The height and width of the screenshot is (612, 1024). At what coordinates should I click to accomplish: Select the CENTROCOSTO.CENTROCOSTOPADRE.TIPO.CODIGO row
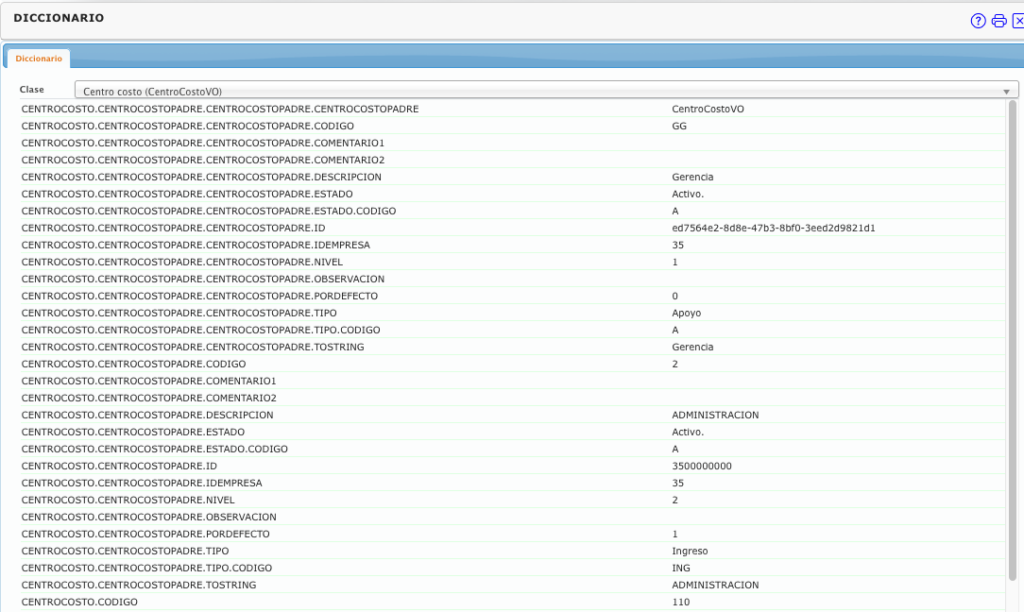tap(147, 568)
